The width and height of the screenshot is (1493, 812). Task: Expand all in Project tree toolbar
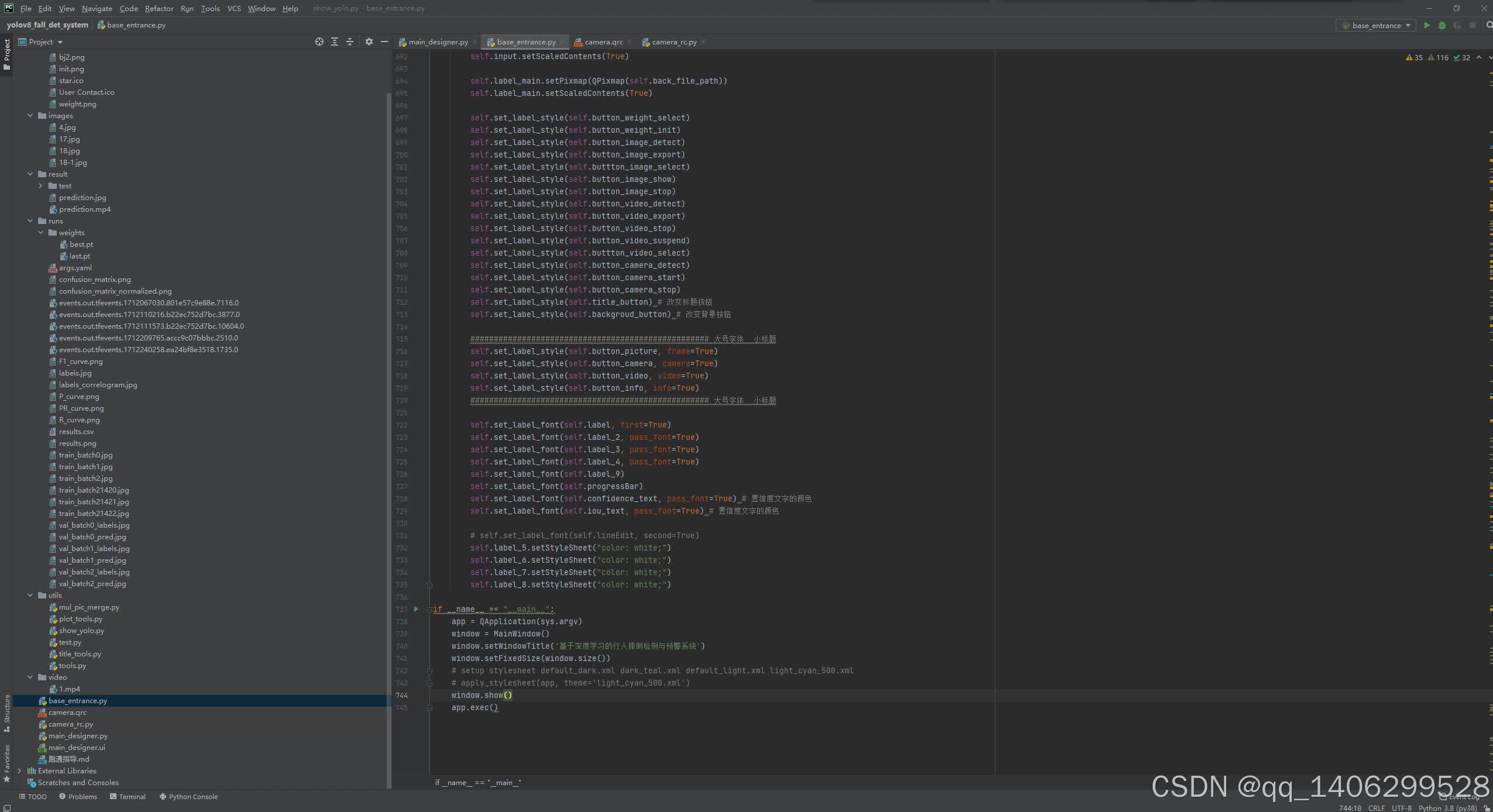tap(335, 42)
